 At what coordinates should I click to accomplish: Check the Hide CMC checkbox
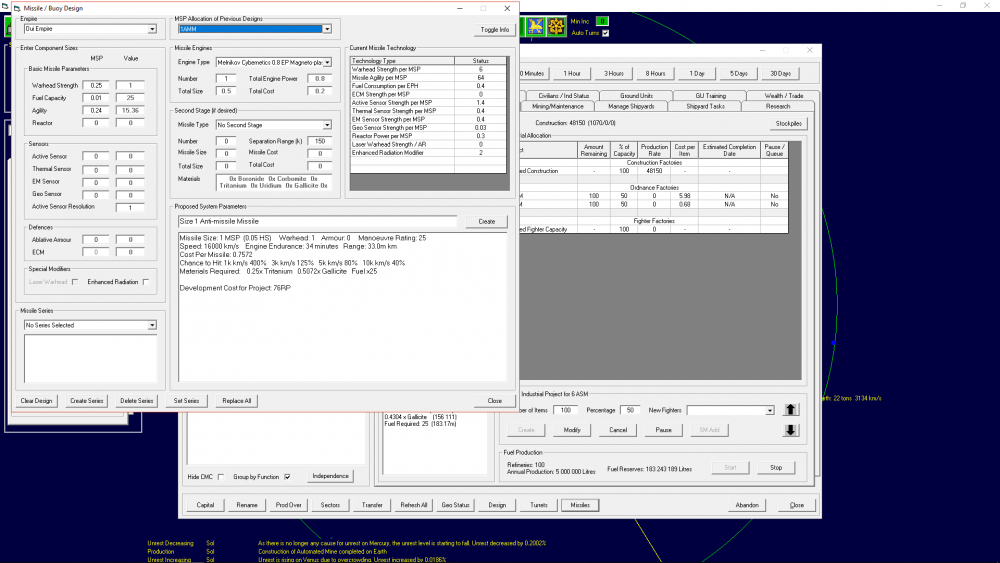[x=221, y=477]
